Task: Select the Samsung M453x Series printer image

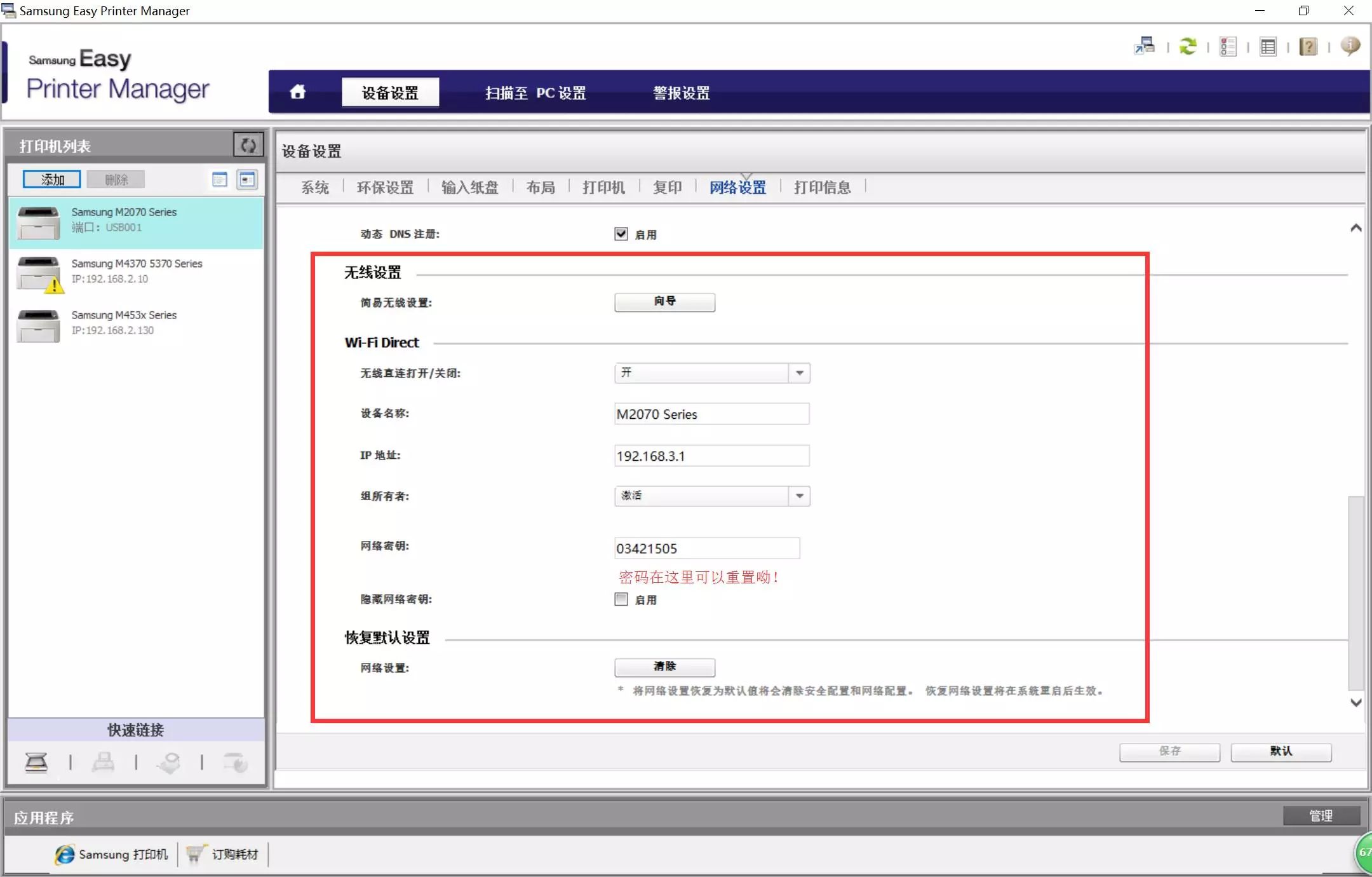Action: [39, 325]
